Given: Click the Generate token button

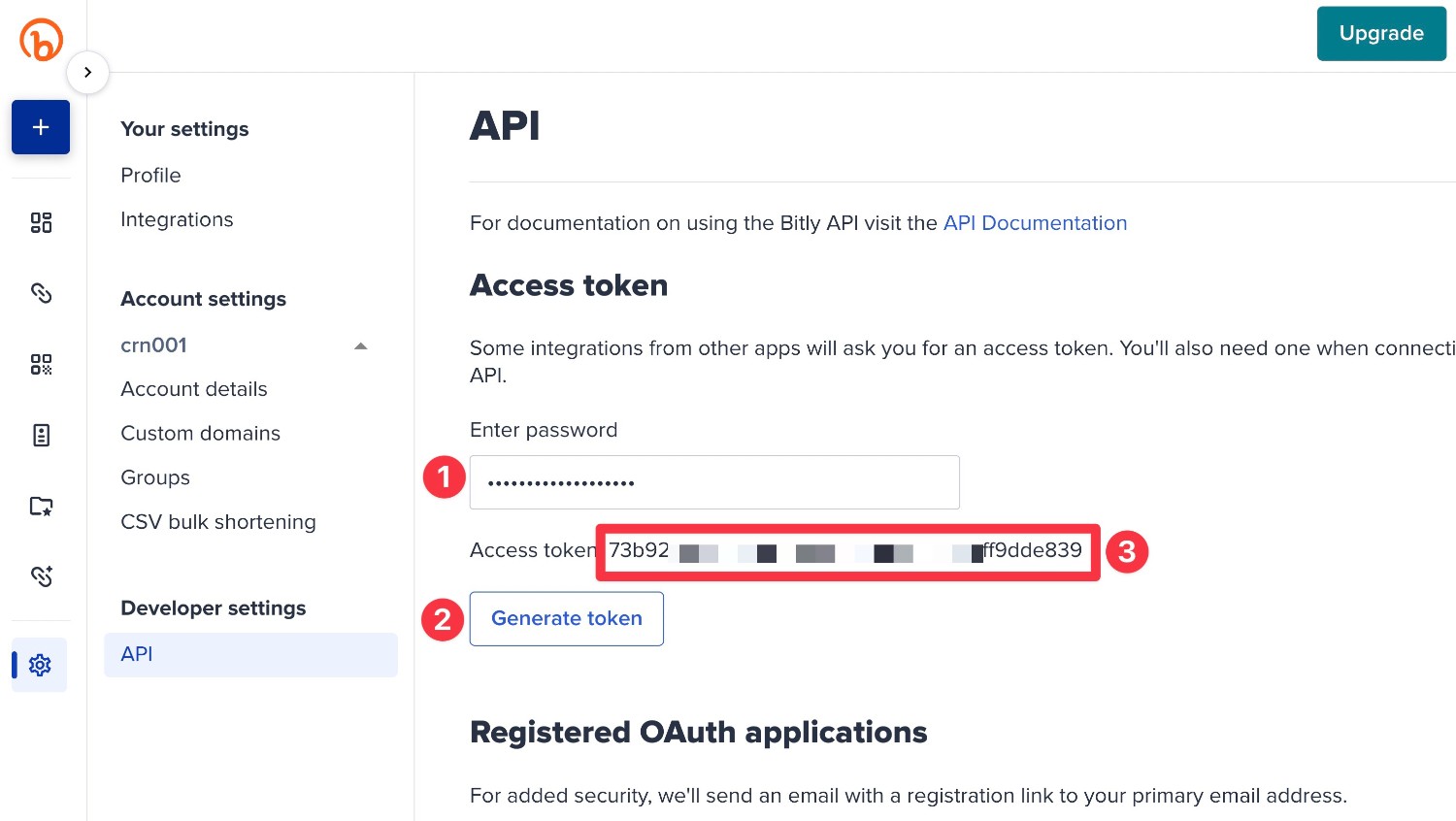Looking at the screenshot, I should coord(566,618).
